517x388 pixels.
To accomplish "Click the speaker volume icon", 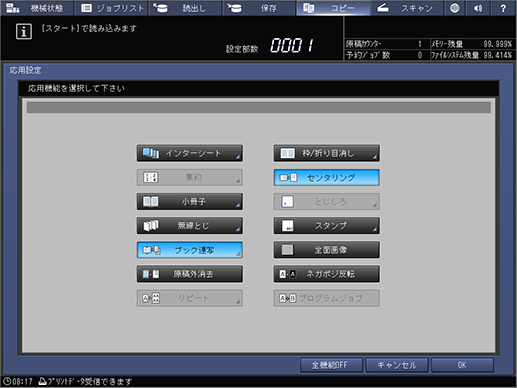I will tap(479, 8).
